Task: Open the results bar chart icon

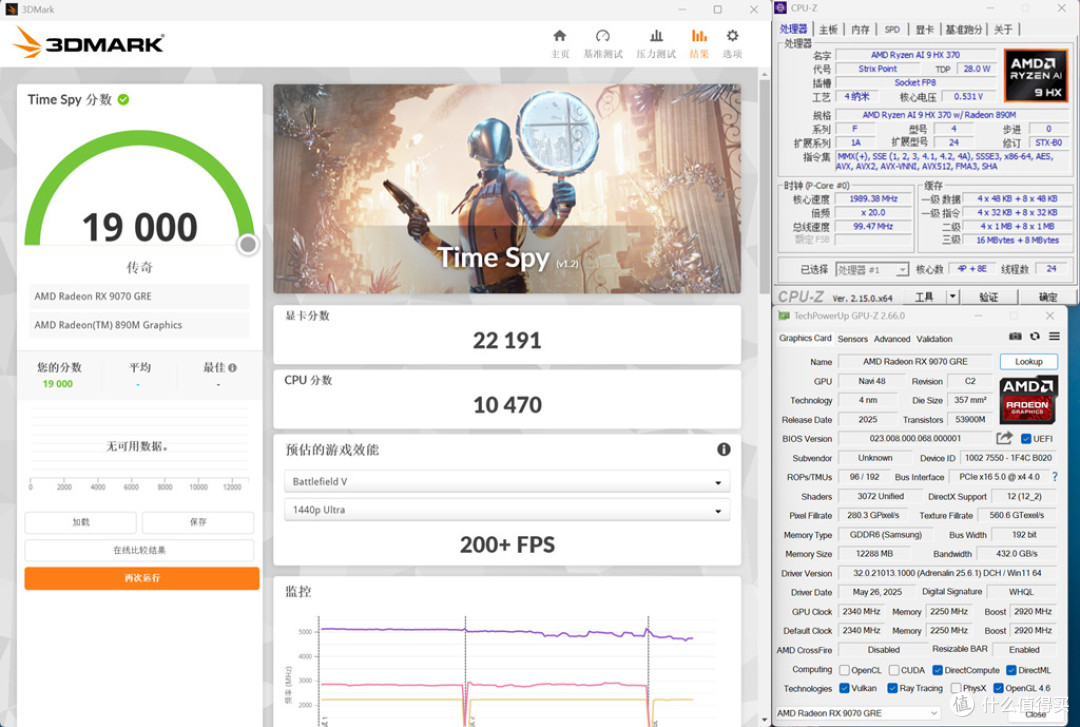Action: (x=699, y=36)
